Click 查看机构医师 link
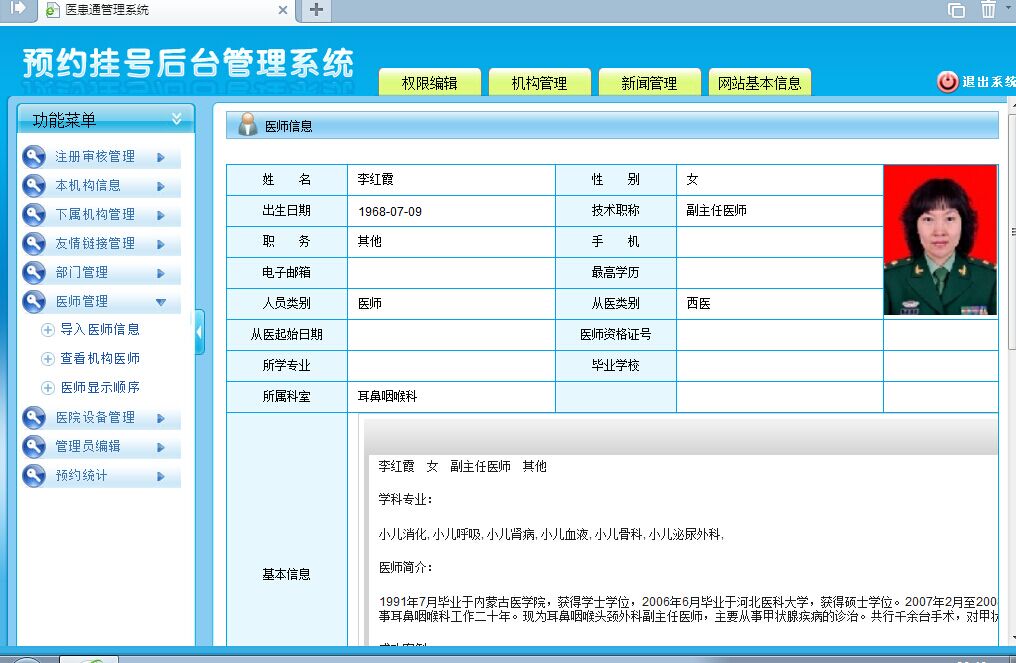The height and width of the screenshot is (663, 1016). [x=100, y=358]
